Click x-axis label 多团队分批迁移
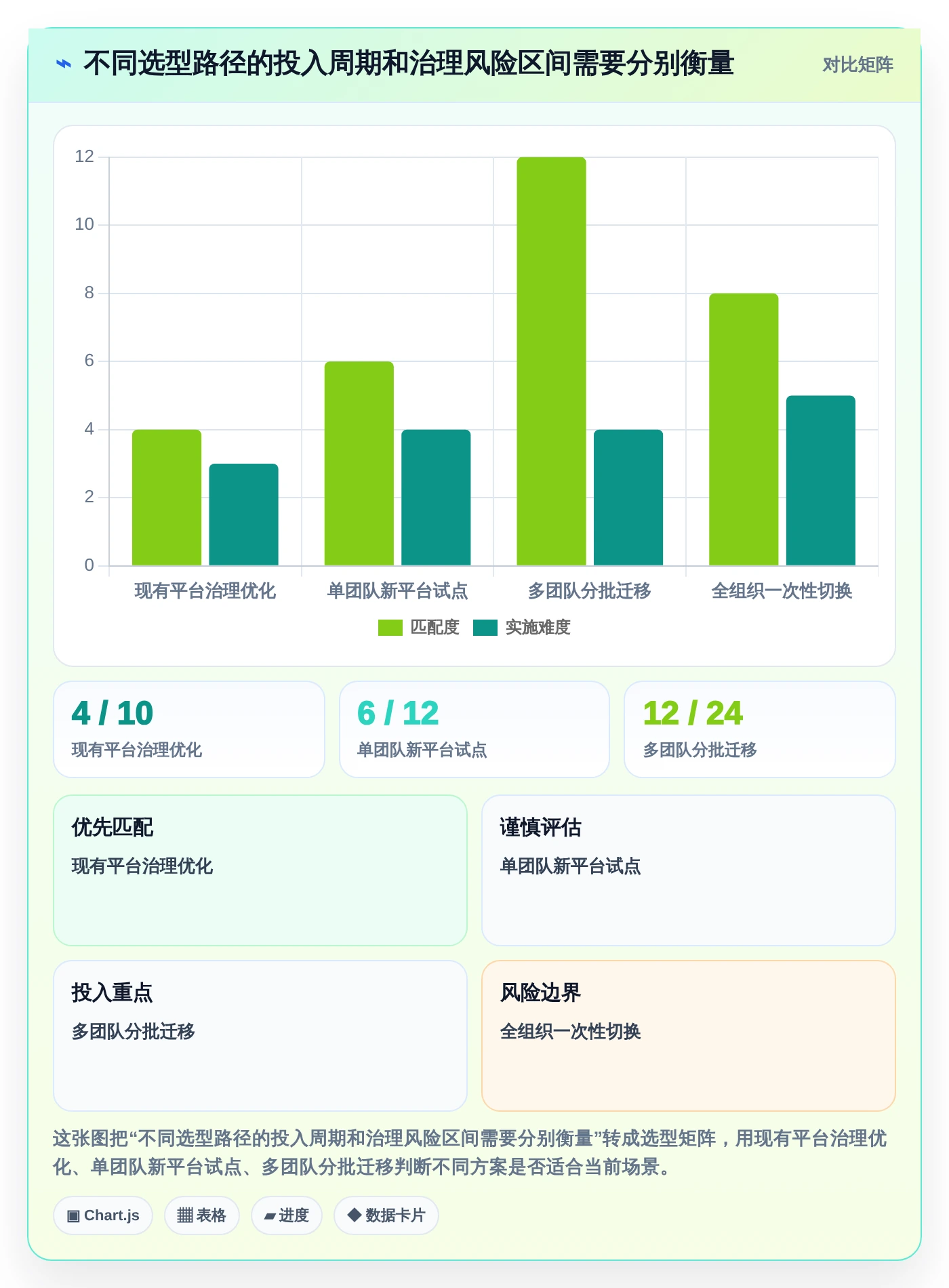This screenshot has width=949, height=1288. click(x=590, y=591)
